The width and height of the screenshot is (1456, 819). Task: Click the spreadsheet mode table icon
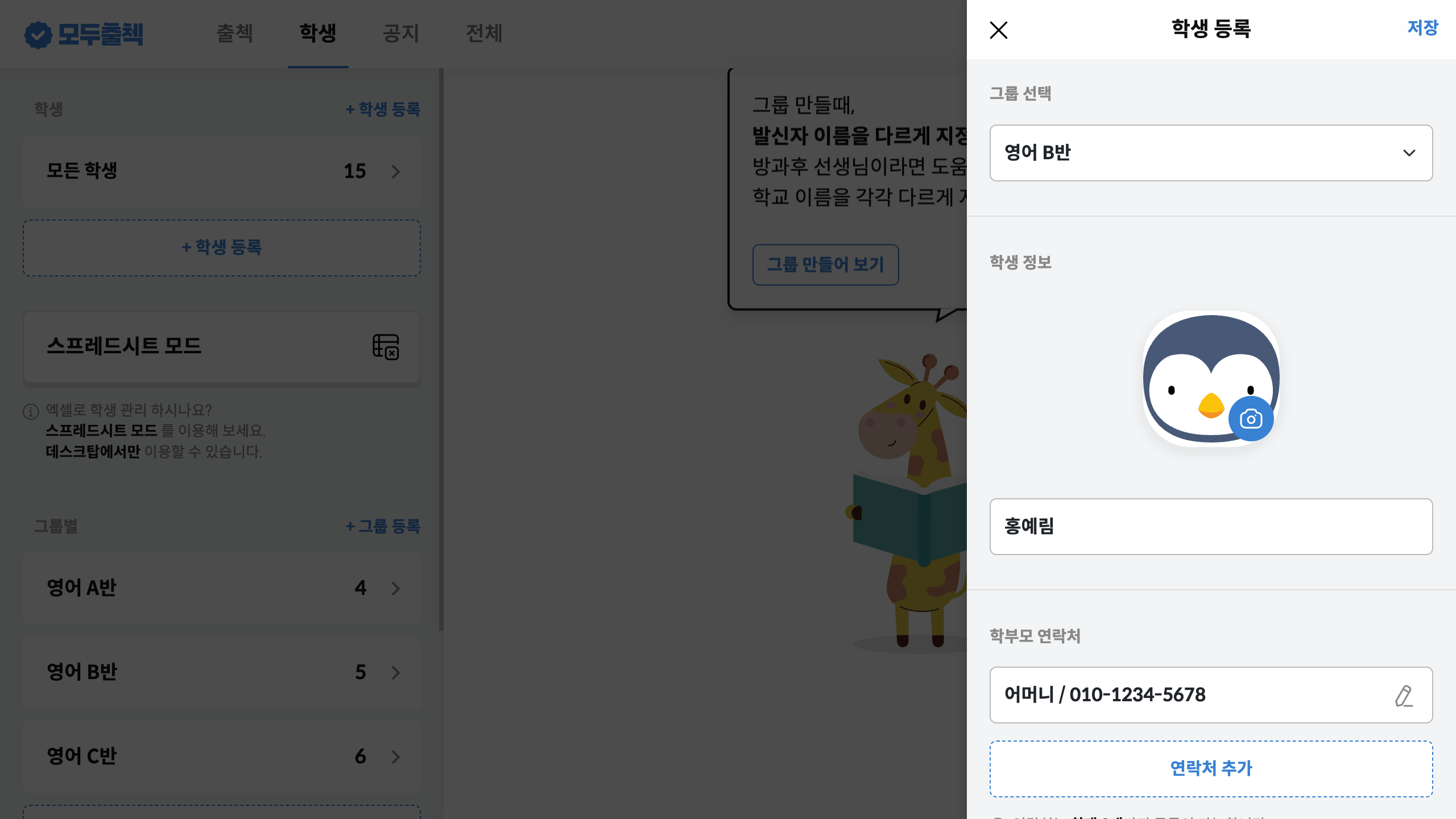point(386,346)
